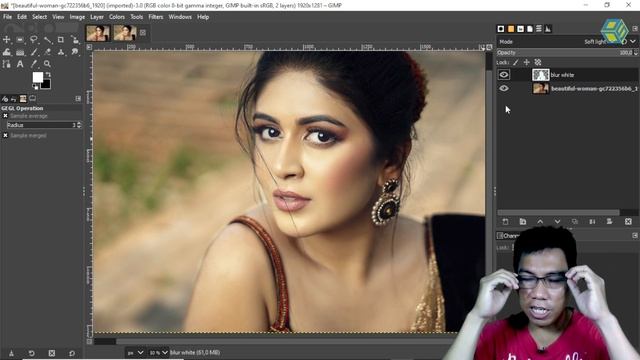Viewport: 640px width, 360px height.
Task: Switch to the second image tab thumbnail
Action: 124,33
